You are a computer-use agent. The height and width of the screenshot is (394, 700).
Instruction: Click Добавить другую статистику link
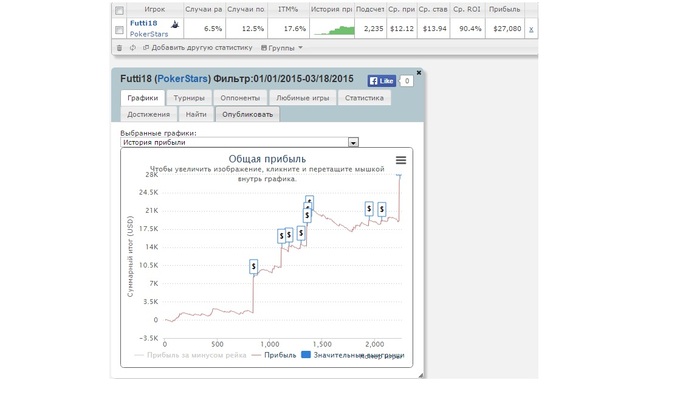pos(197,48)
